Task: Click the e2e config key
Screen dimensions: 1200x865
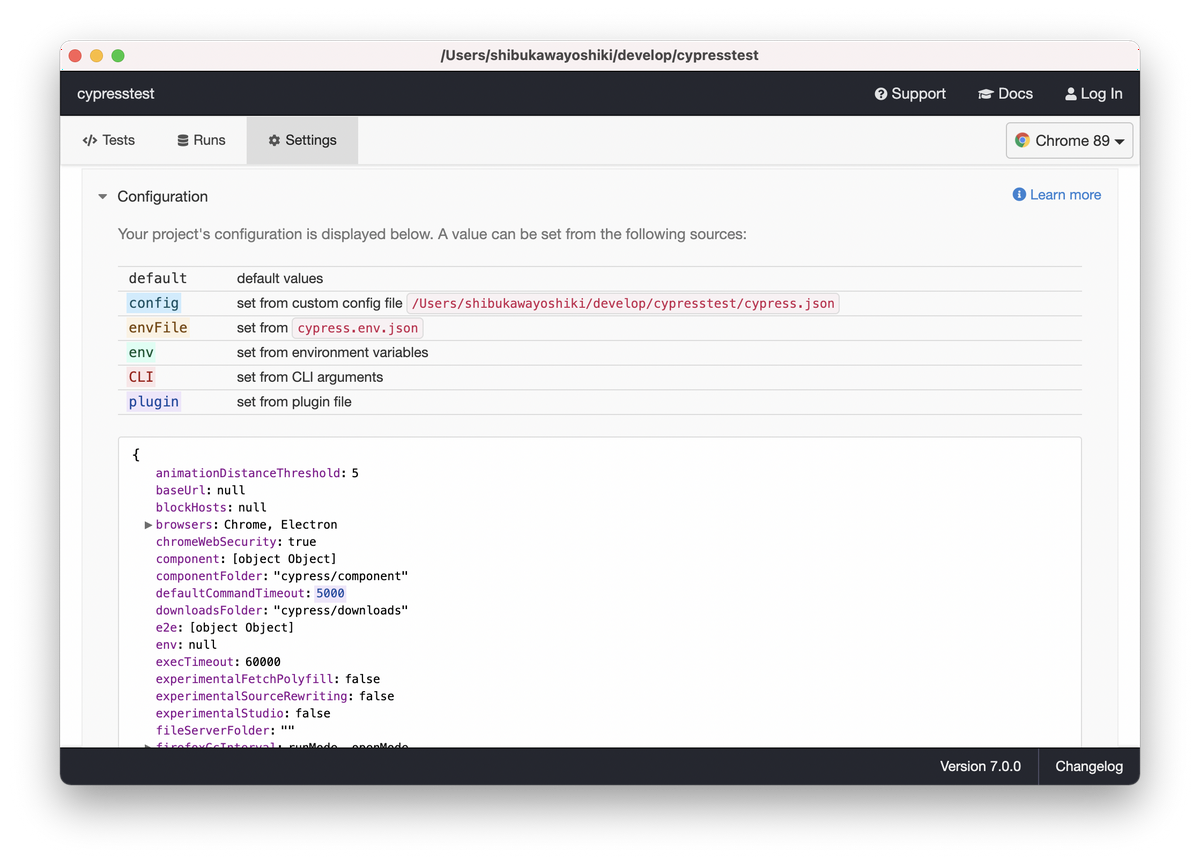Action: pos(168,628)
